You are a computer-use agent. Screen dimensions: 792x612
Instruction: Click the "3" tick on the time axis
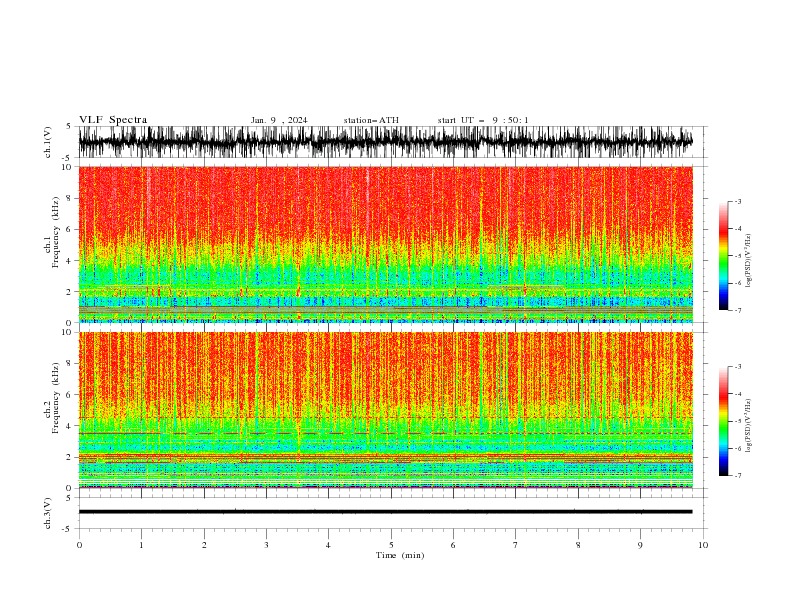click(x=266, y=545)
